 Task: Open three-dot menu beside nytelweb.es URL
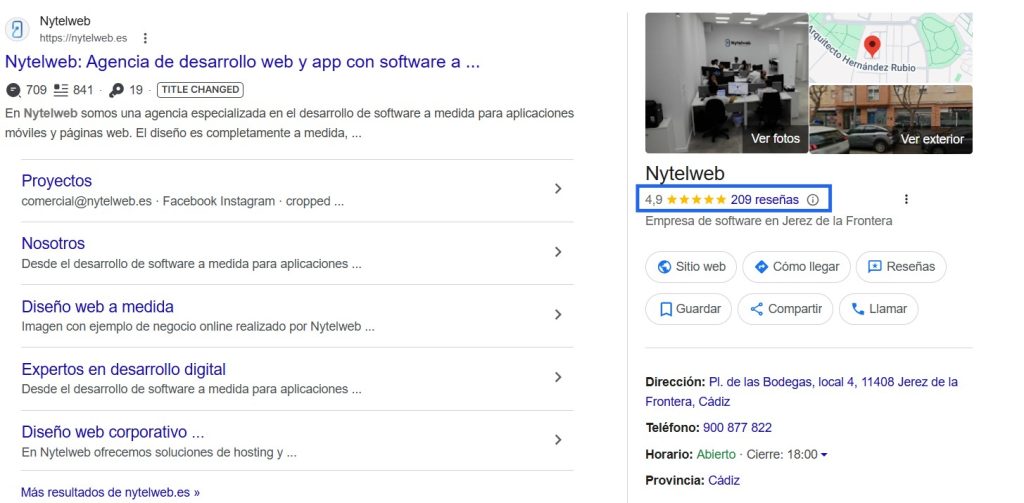pyautogui.click(x=145, y=38)
